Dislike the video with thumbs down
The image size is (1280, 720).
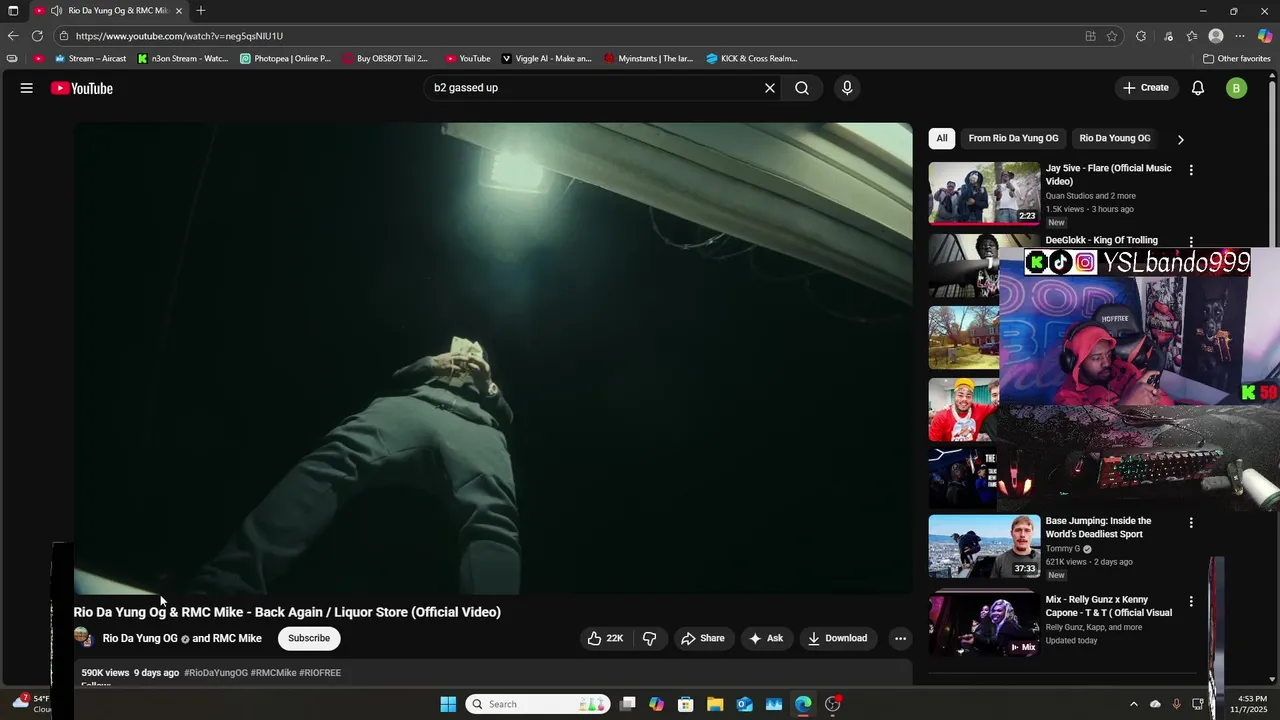click(x=650, y=638)
